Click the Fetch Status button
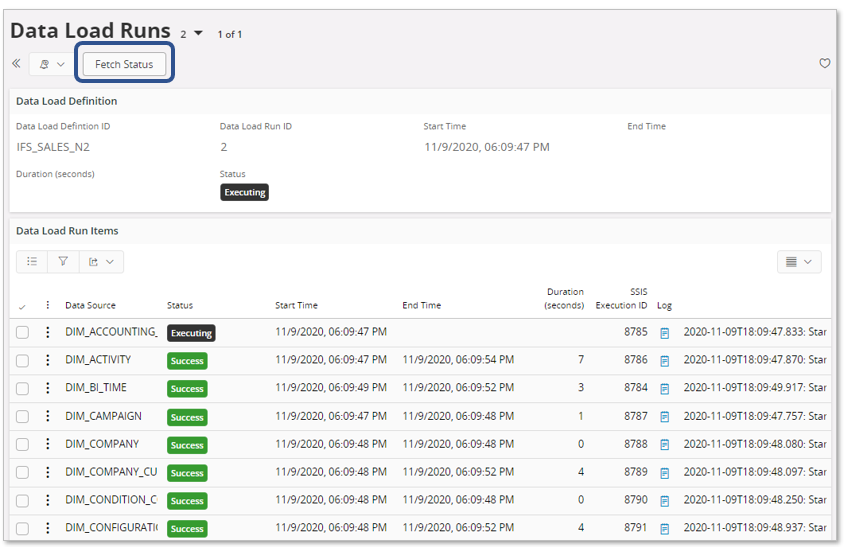The image size is (844, 547). click(124, 64)
